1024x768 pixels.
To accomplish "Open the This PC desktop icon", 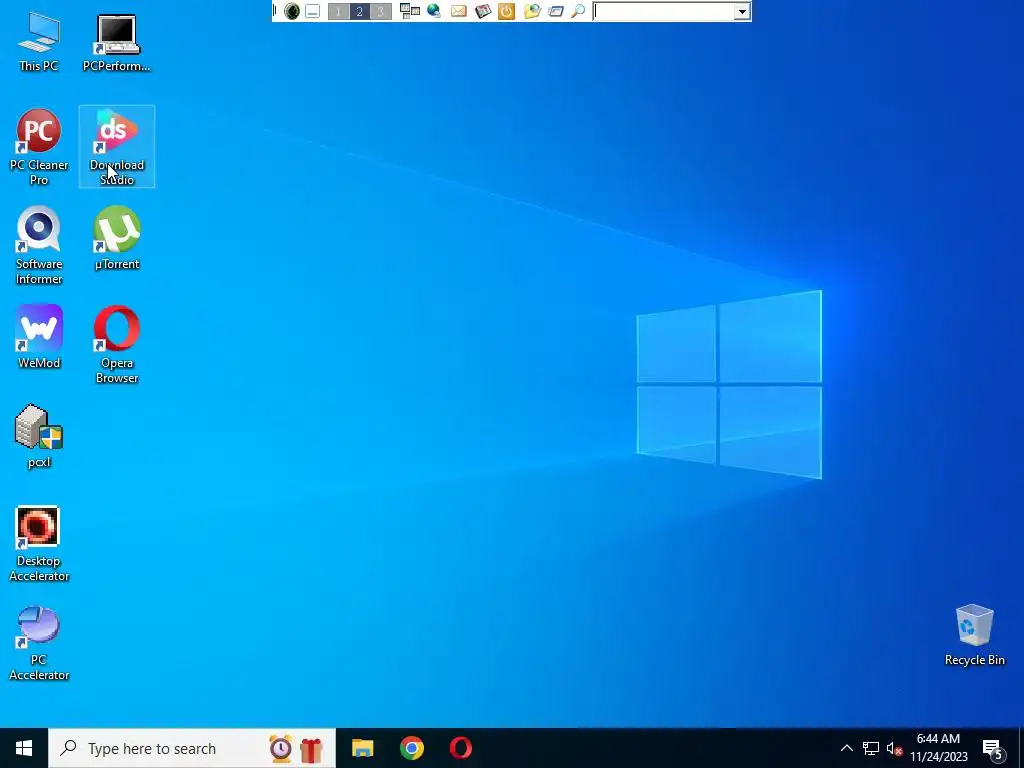I will point(39,42).
